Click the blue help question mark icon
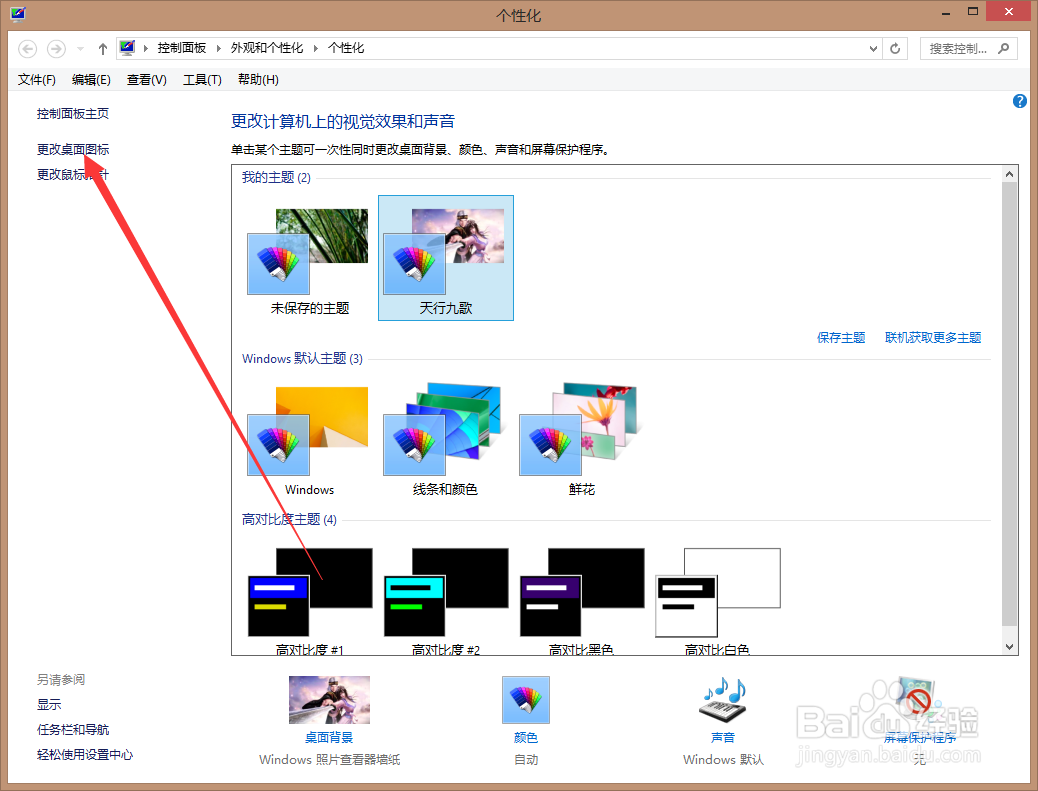The height and width of the screenshot is (791, 1038). [x=1019, y=100]
